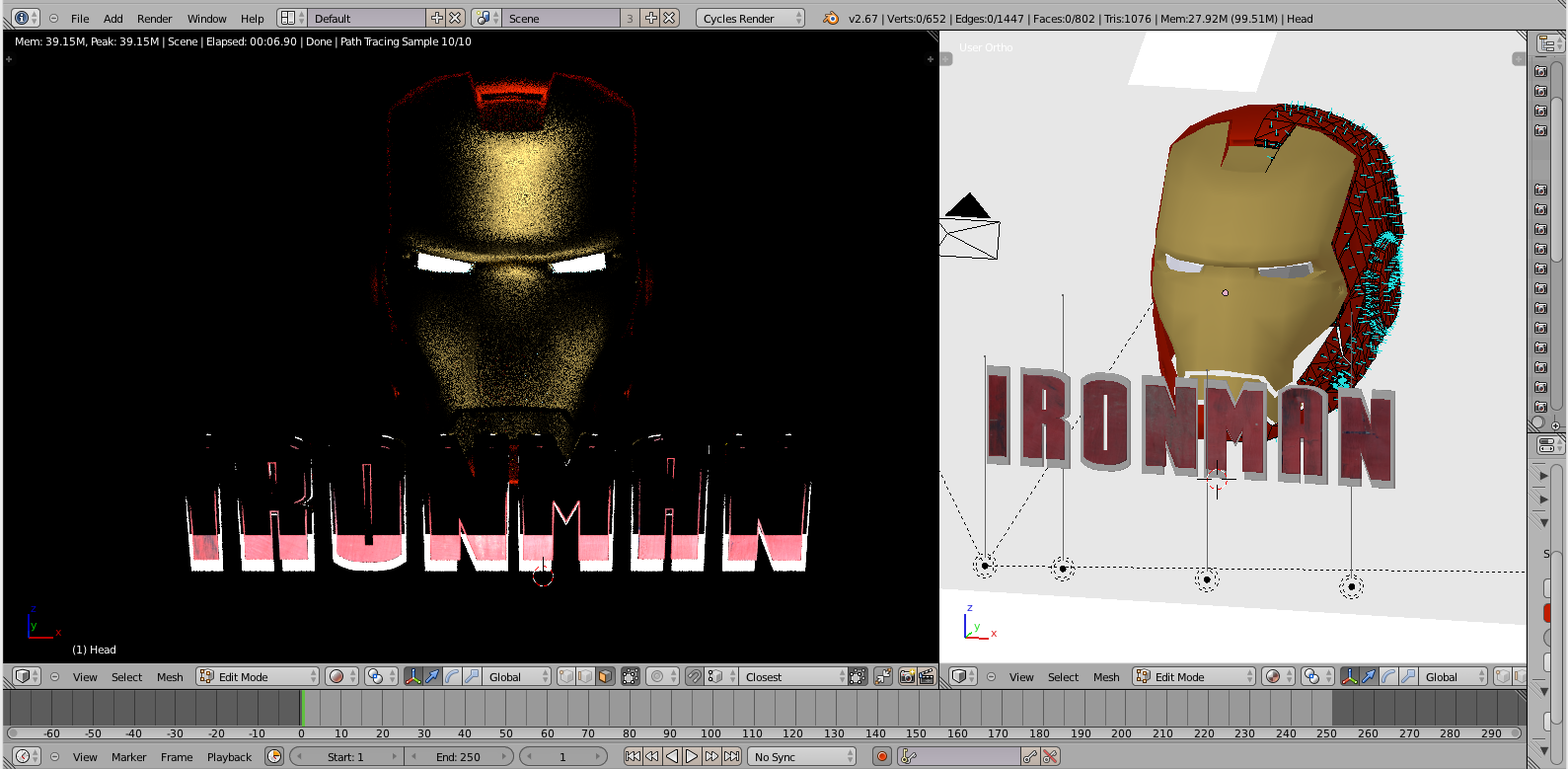The height and width of the screenshot is (769, 1568).
Task: Open the Marker menu in the timeline
Action: tap(128, 757)
